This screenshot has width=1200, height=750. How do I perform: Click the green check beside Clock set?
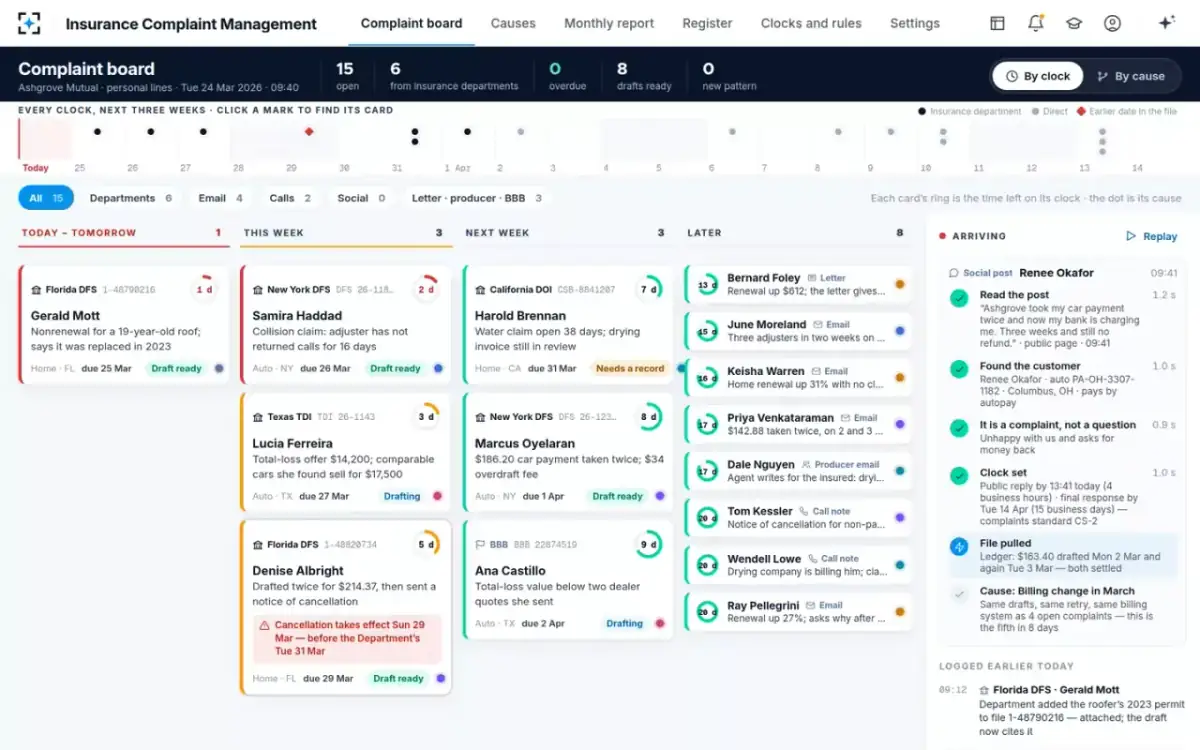click(x=959, y=476)
